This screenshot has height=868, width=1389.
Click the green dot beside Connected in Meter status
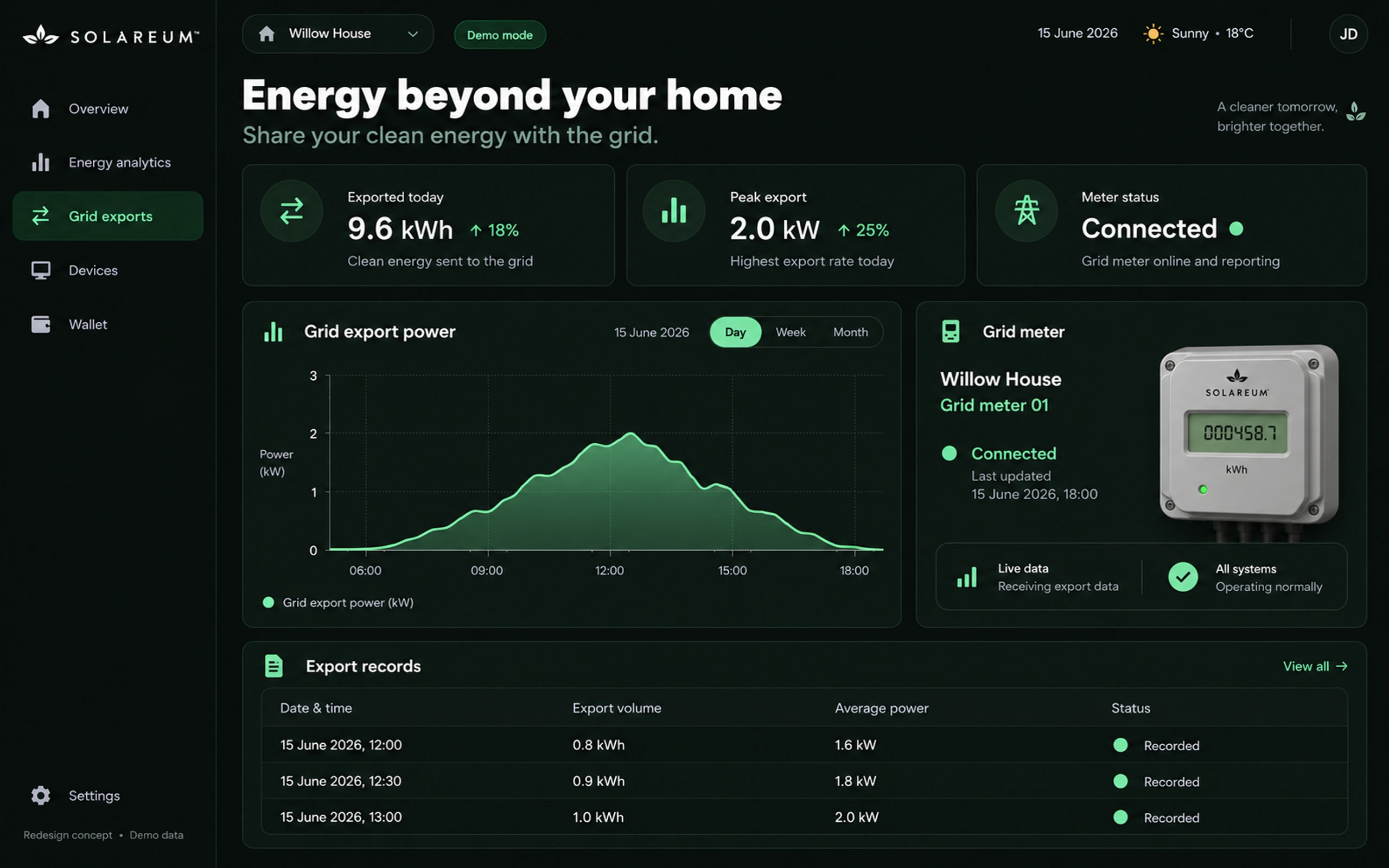click(x=1237, y=228)
